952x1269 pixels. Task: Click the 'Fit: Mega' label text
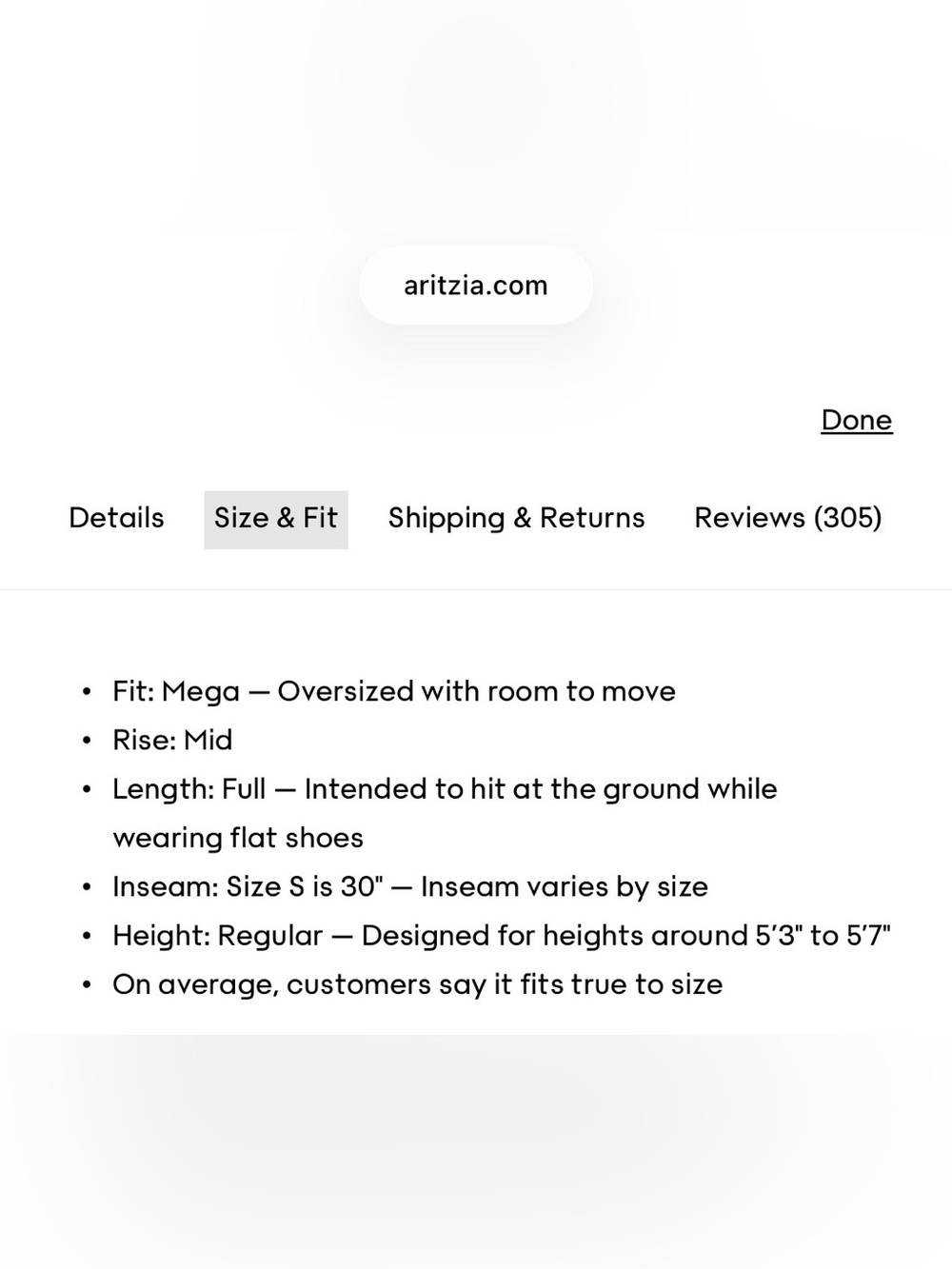[x=176, y=691]
